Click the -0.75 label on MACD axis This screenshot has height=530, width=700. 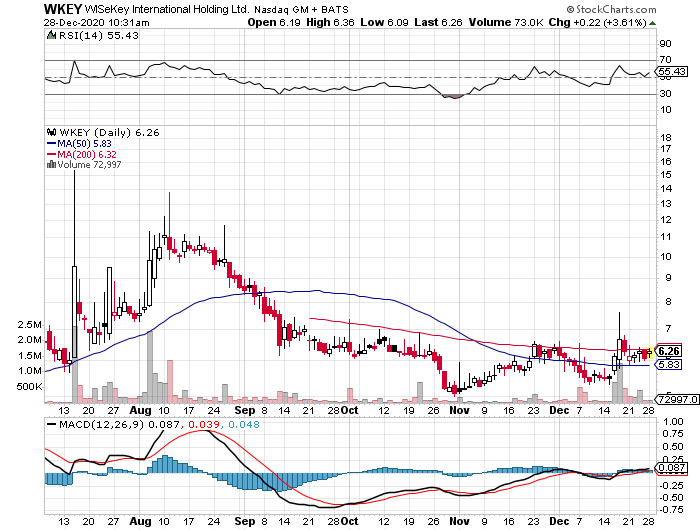pyautogui.click(x=671, y=510)
